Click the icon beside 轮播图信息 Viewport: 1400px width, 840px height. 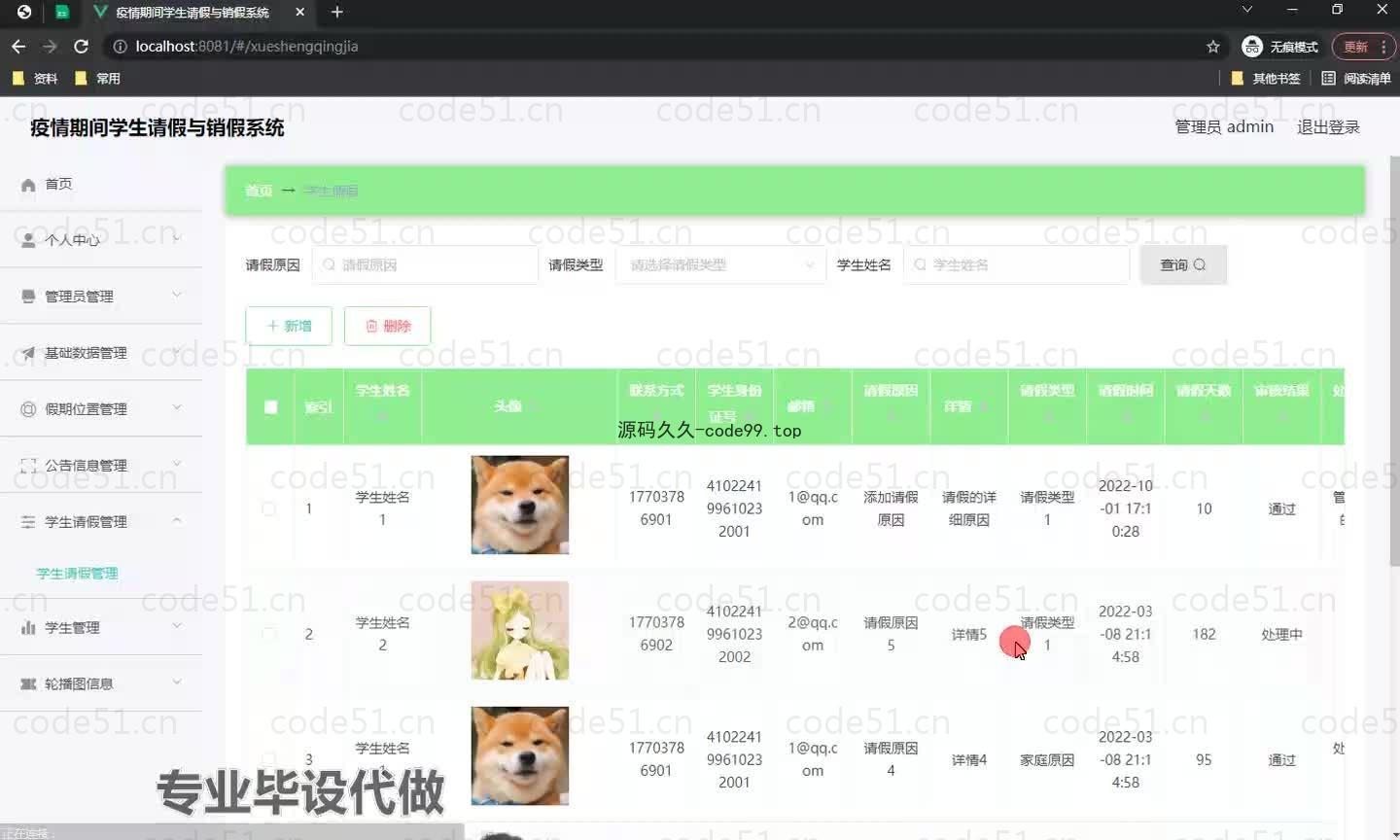pos(28,684)
